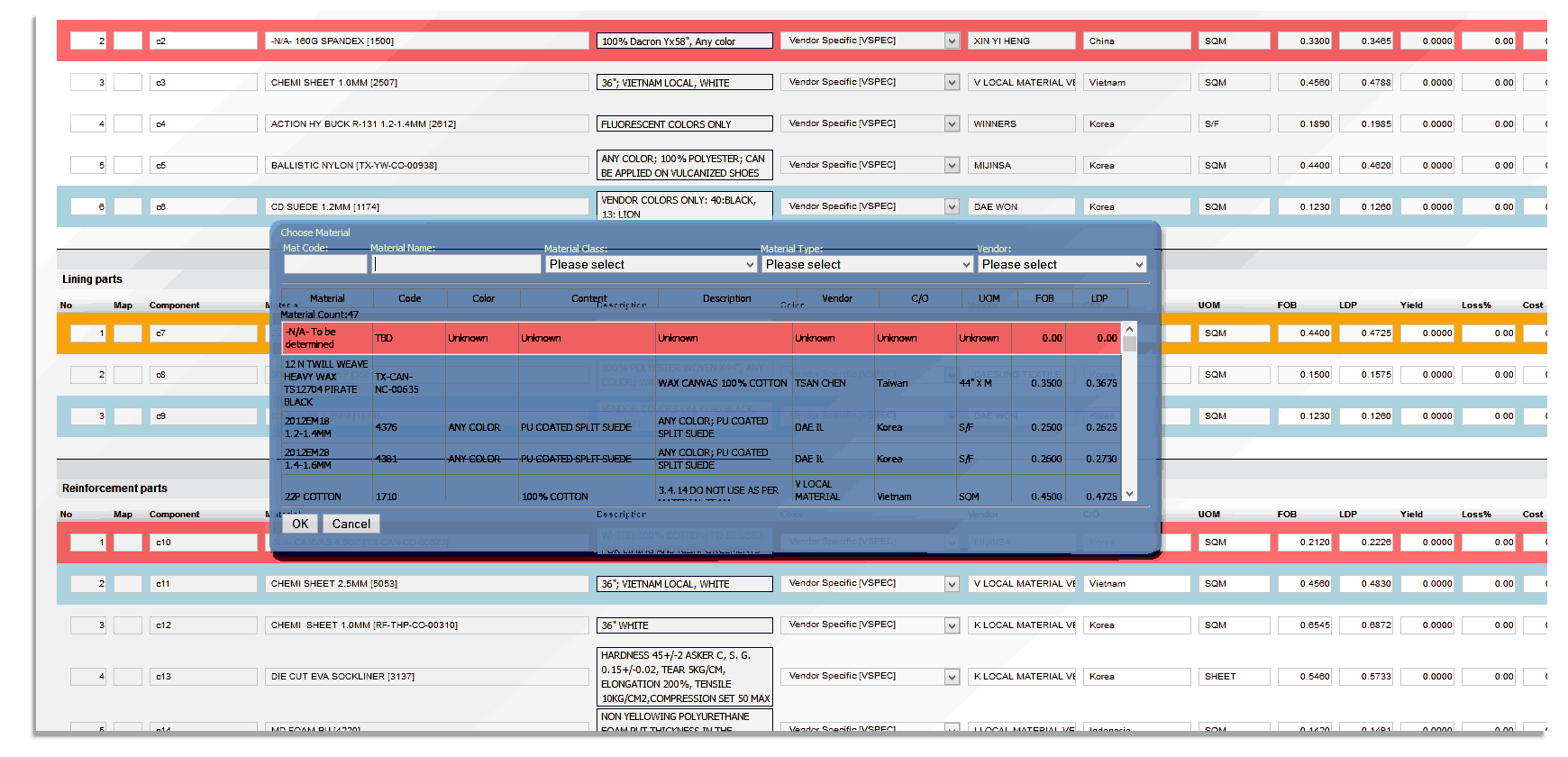Viewport: 1568px width, 757px height.
Task: Edit the CHEMI SHEET 1.0MM [2507] material field
Action: (427, 82)
